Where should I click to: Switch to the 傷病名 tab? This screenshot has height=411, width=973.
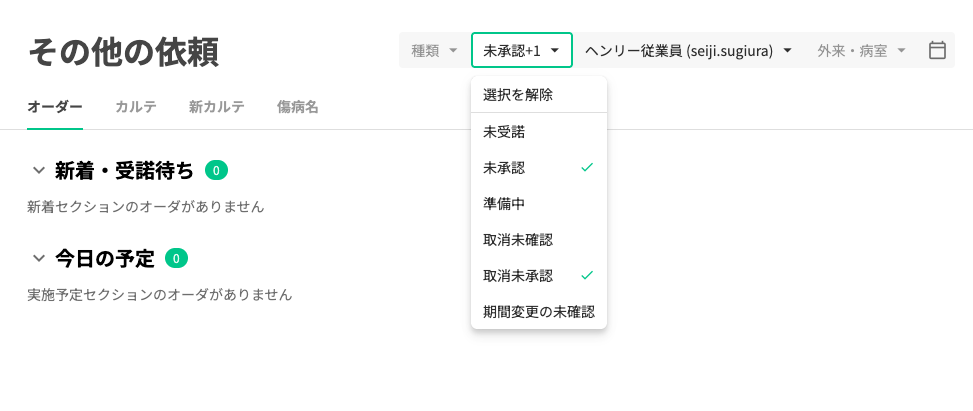pyautogui.click(x=298, y=107)
